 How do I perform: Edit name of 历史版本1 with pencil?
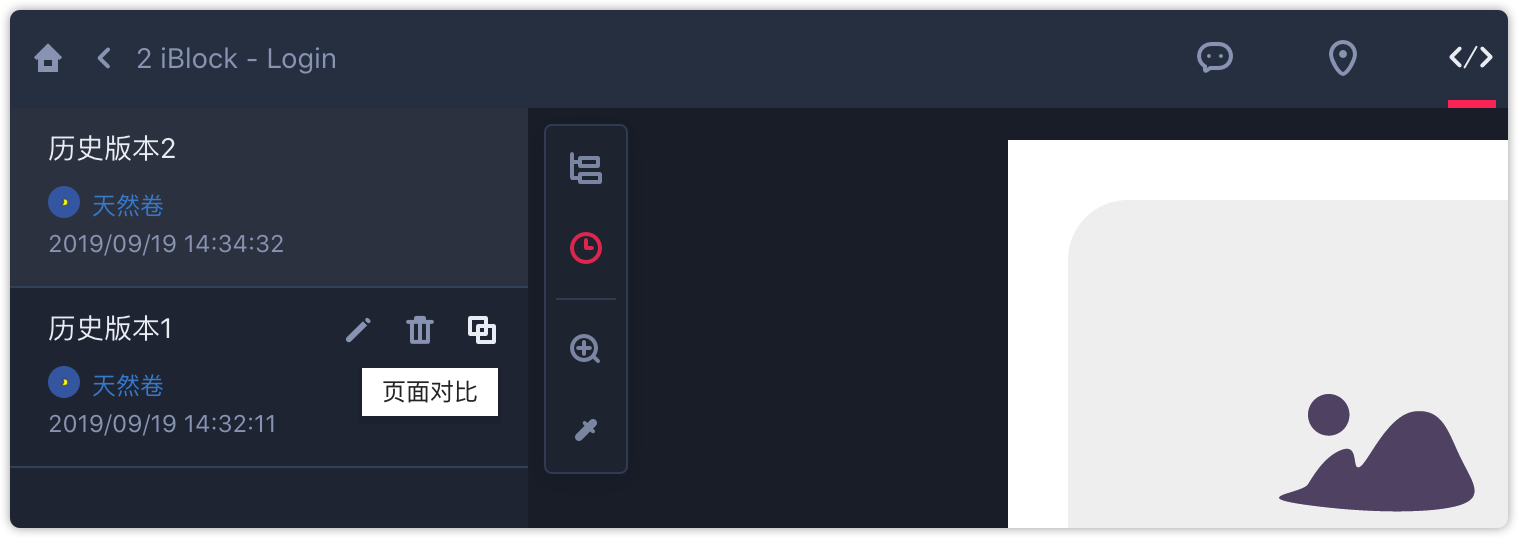pyautogui.click(x=358, y=330)
